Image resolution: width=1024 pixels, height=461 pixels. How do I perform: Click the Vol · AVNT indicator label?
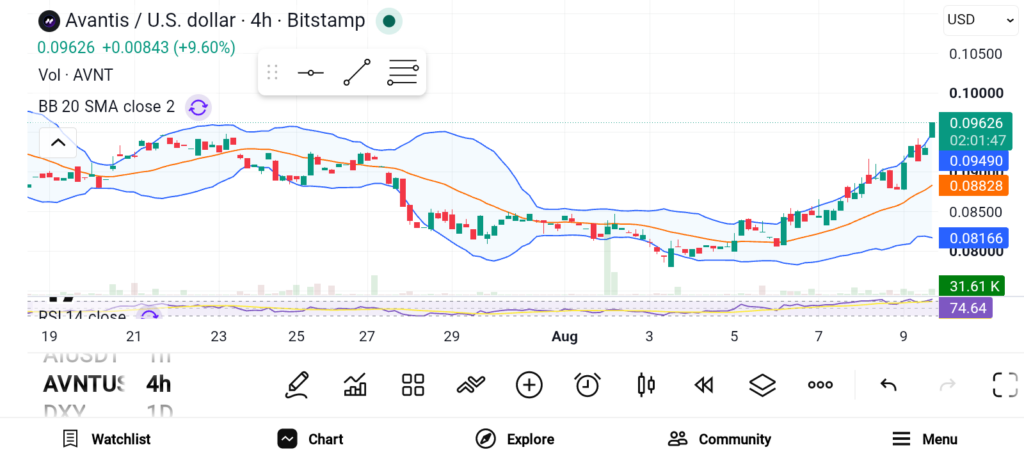(75, 75)
